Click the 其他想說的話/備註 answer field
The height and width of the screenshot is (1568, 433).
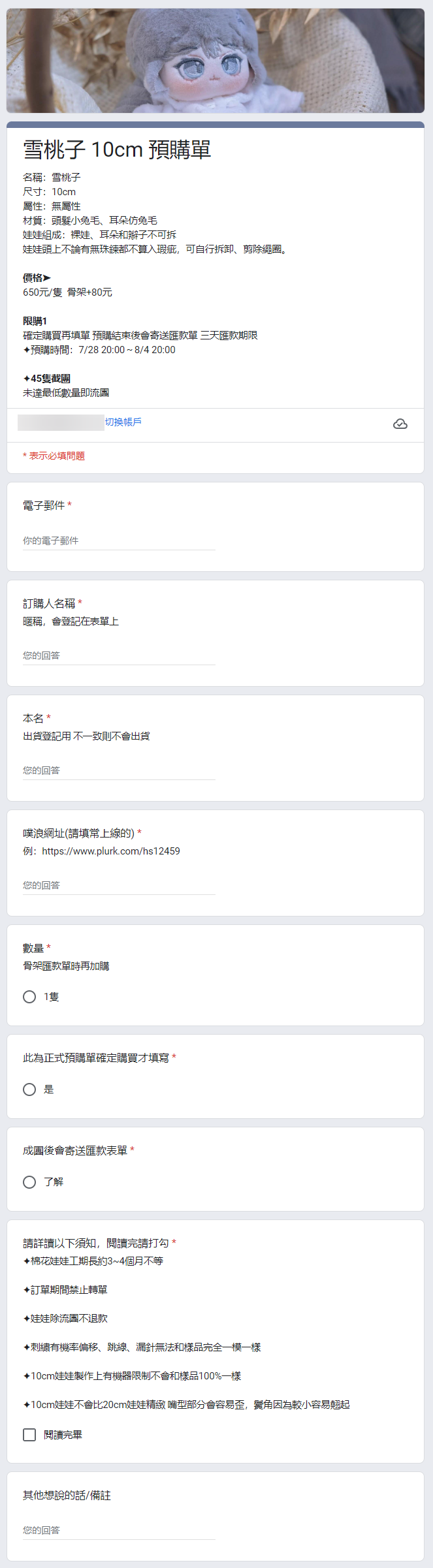click(119, 1530)
